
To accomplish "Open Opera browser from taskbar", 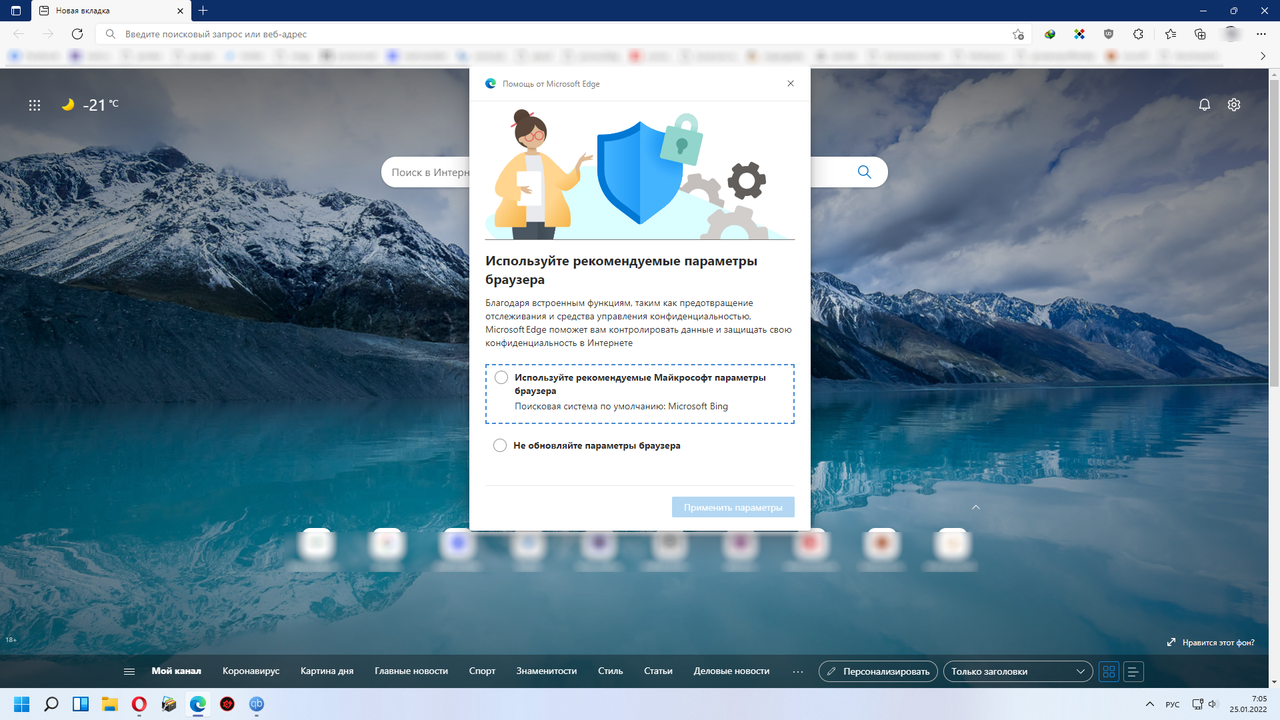I will tap(139, 704).
